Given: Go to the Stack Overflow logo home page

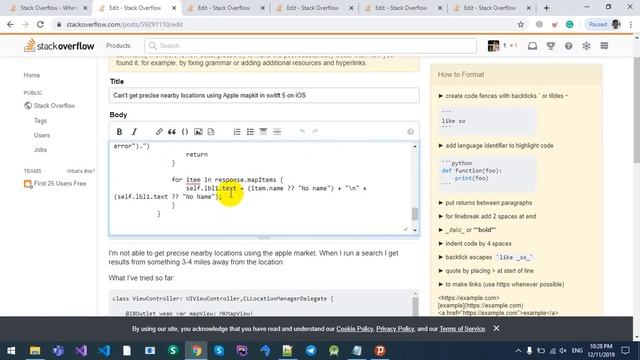Looking at the screenshot, I should (x=59, y=46).
